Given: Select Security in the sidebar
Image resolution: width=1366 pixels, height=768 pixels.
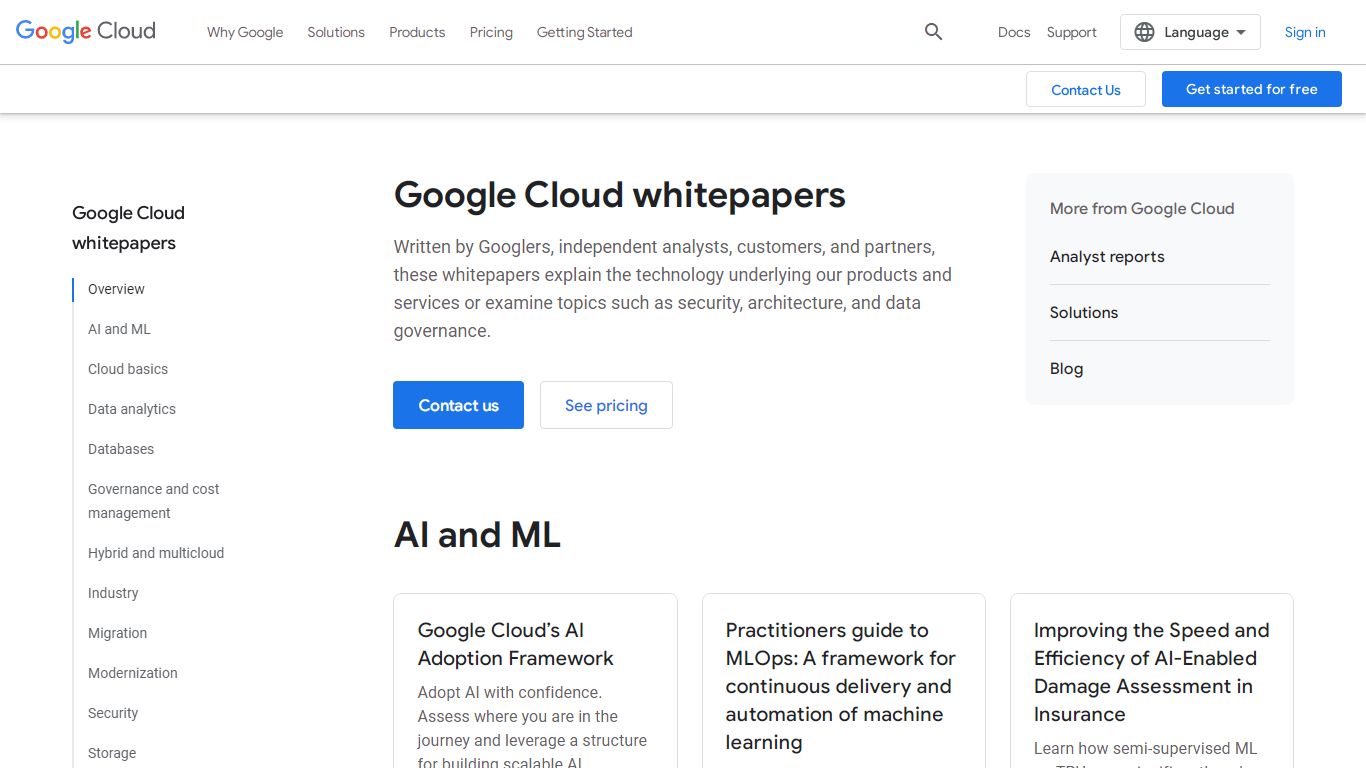Looking at the screenshot, I should click(113, 713).
